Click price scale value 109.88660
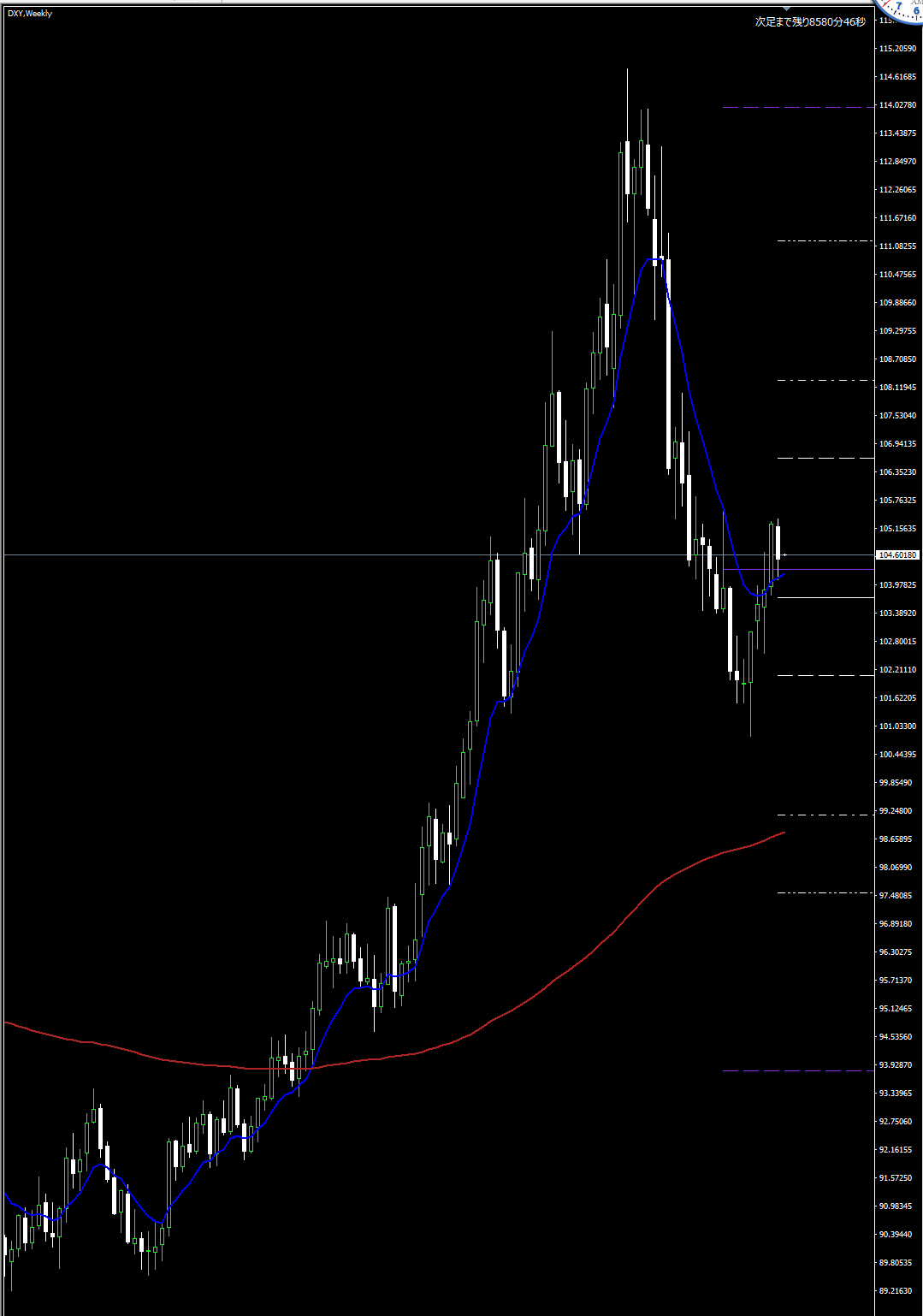 897,303
